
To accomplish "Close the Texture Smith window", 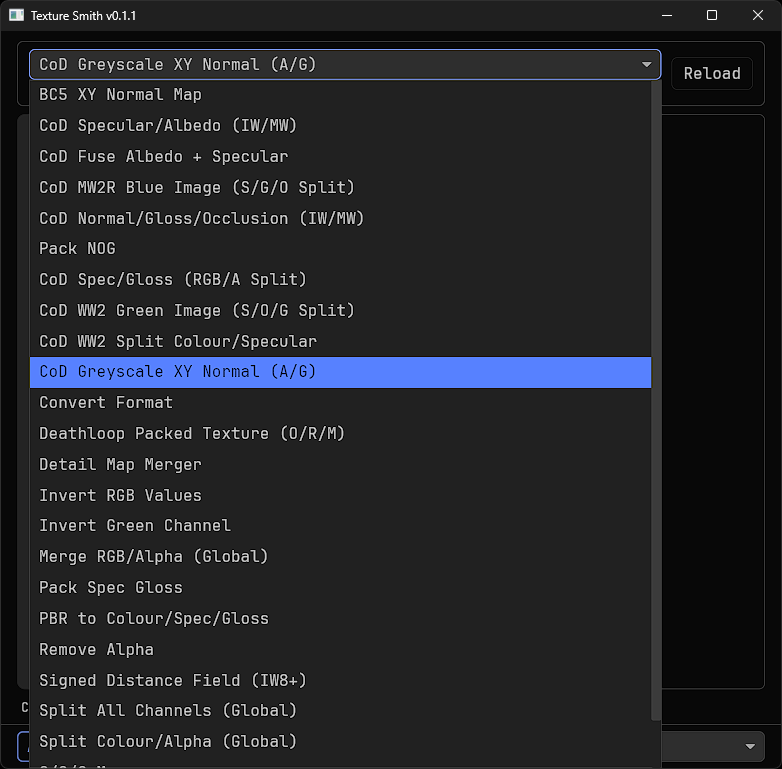I will point(758,15).
